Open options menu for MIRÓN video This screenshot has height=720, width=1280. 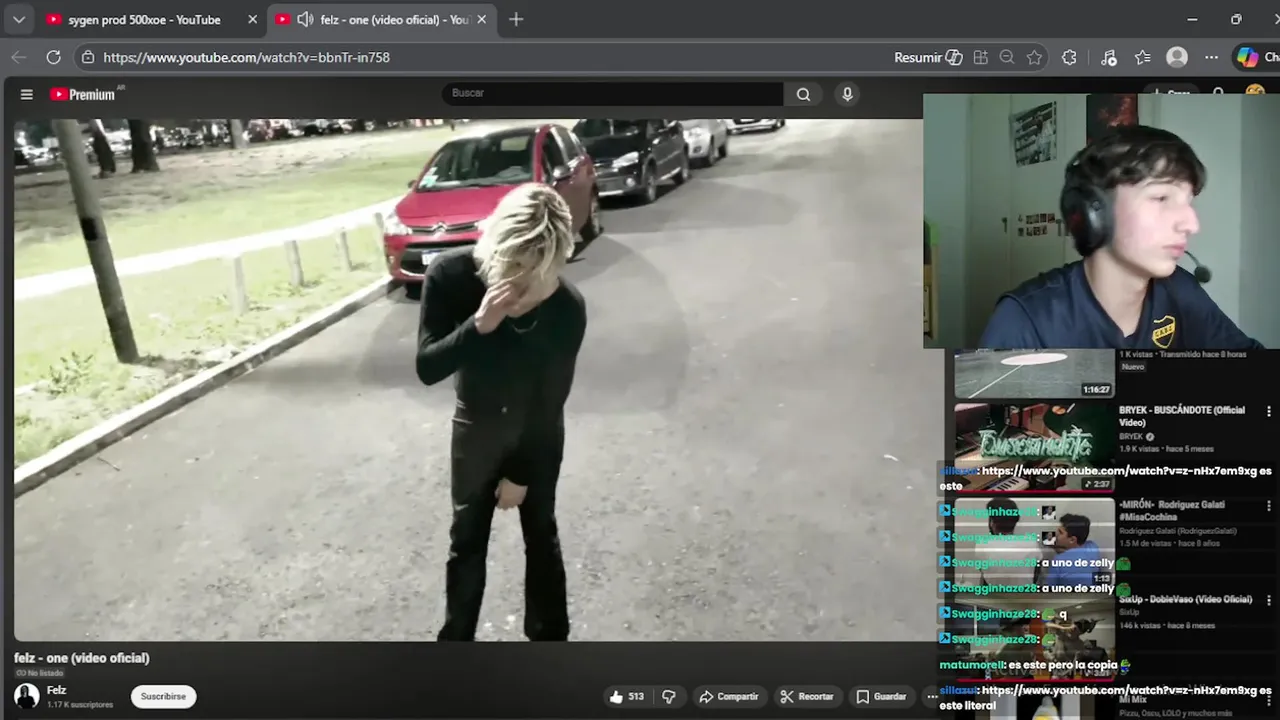click(x=1269, y=505)
